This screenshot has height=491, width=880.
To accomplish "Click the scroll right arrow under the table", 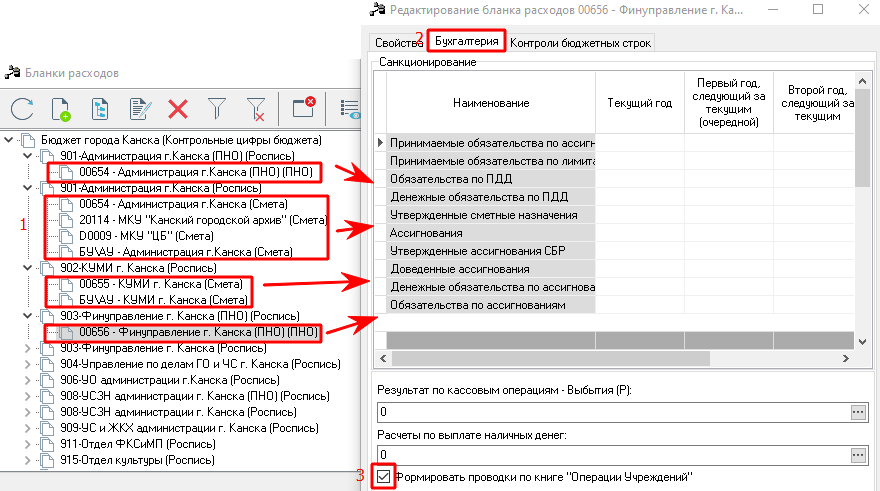I will pyautogui.click(x=845, y=358).
